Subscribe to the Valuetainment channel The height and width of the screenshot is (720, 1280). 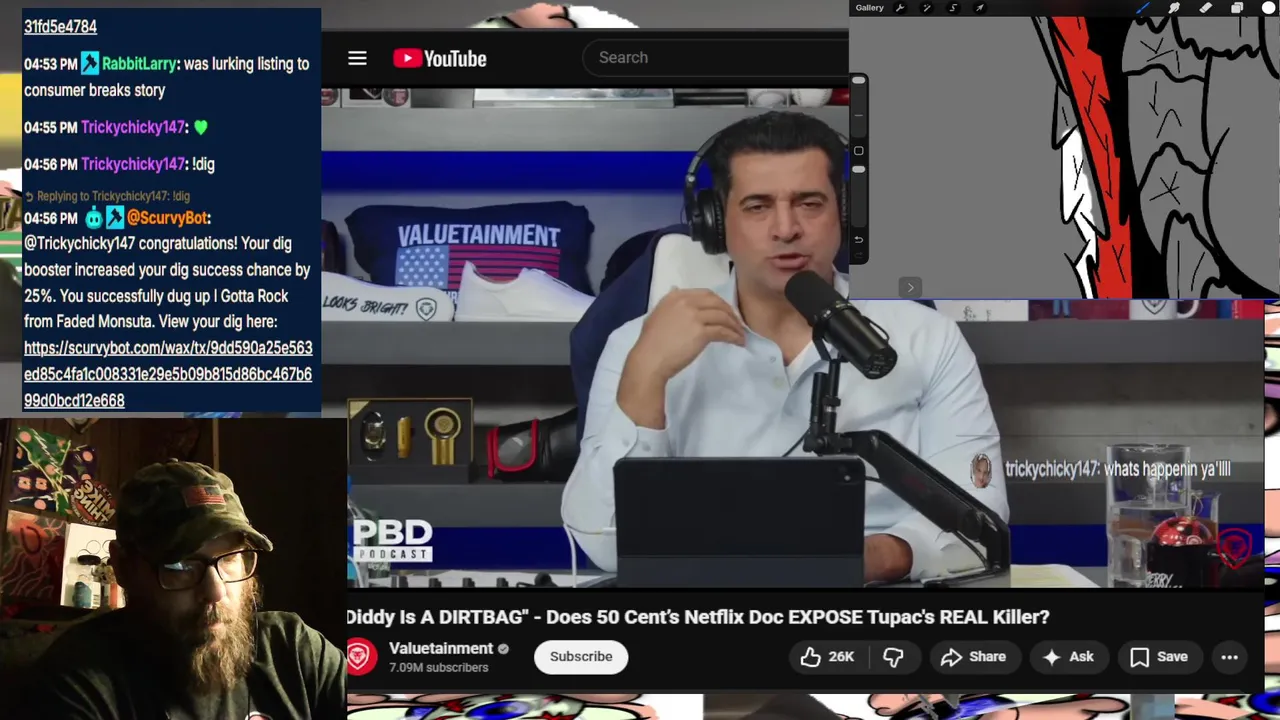[581, 657]
